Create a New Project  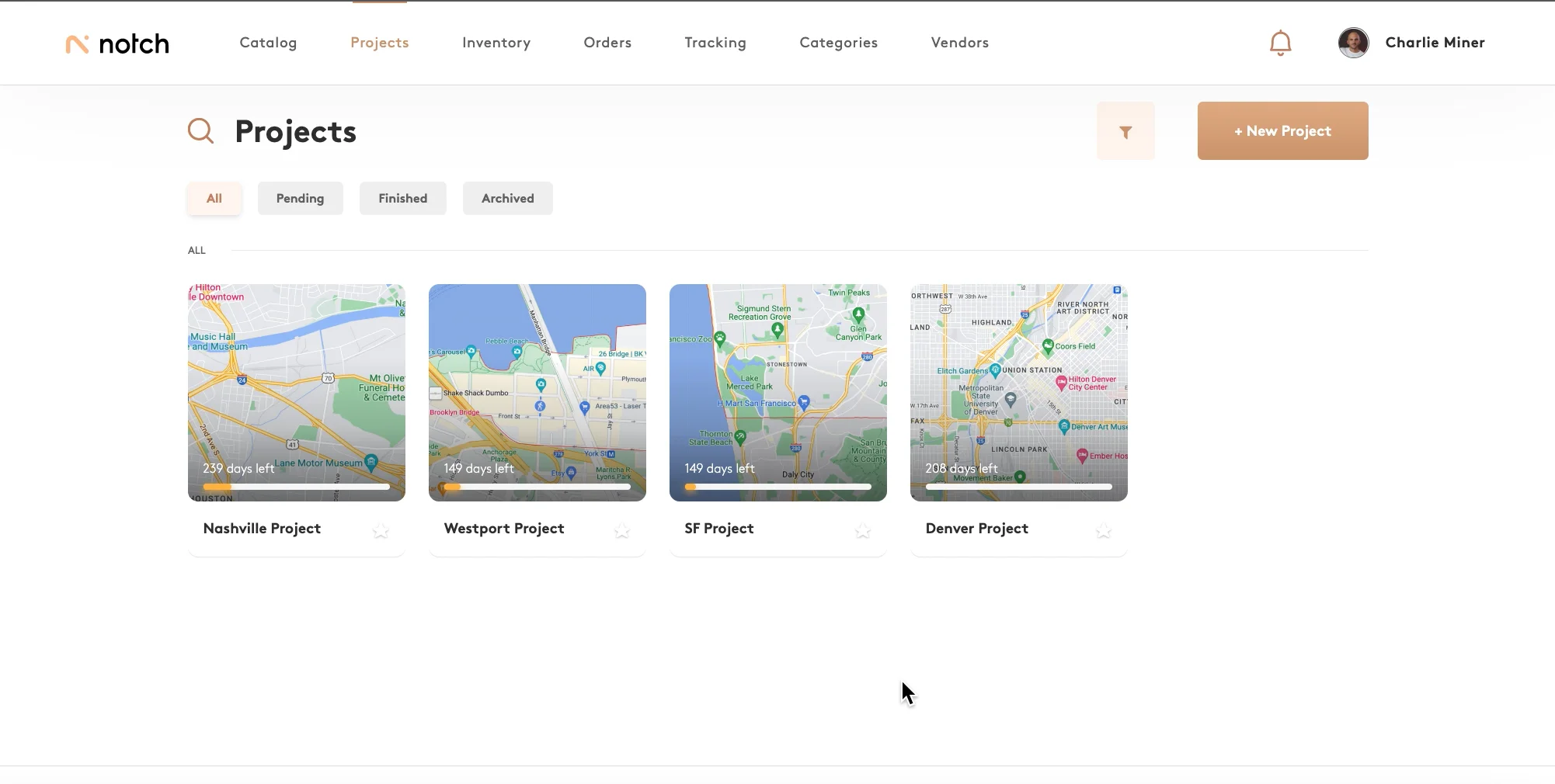click(1283, 131)
